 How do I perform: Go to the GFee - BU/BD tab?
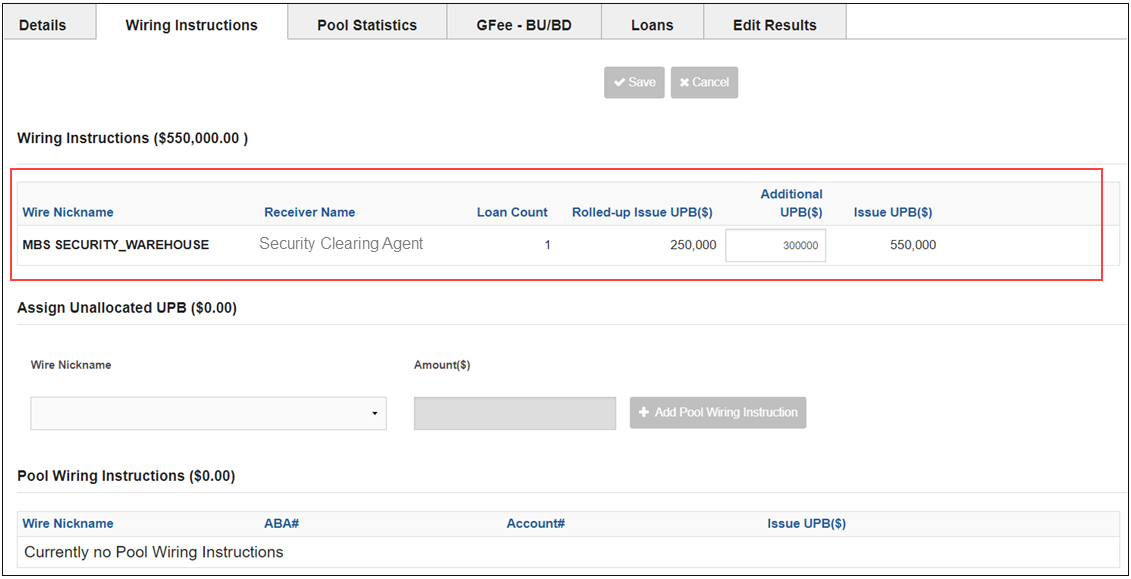click(x=524, y=25)
